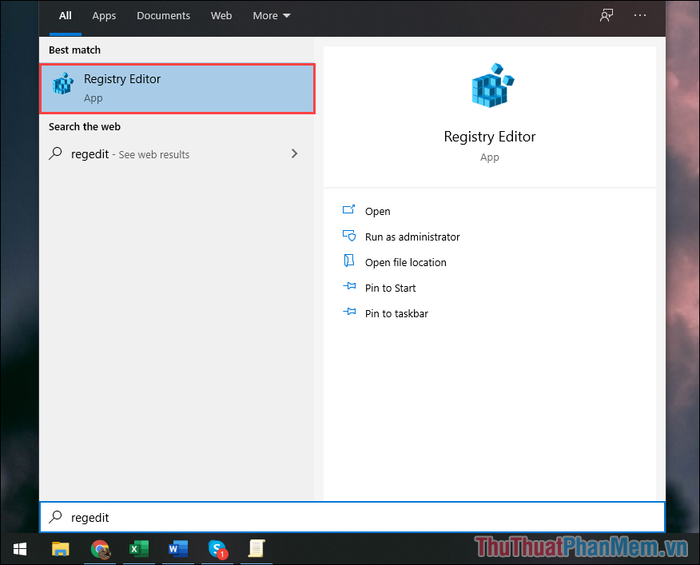Click the Search the web heading
This screenshot has height=565, width=700.
[x=84, y=127]
